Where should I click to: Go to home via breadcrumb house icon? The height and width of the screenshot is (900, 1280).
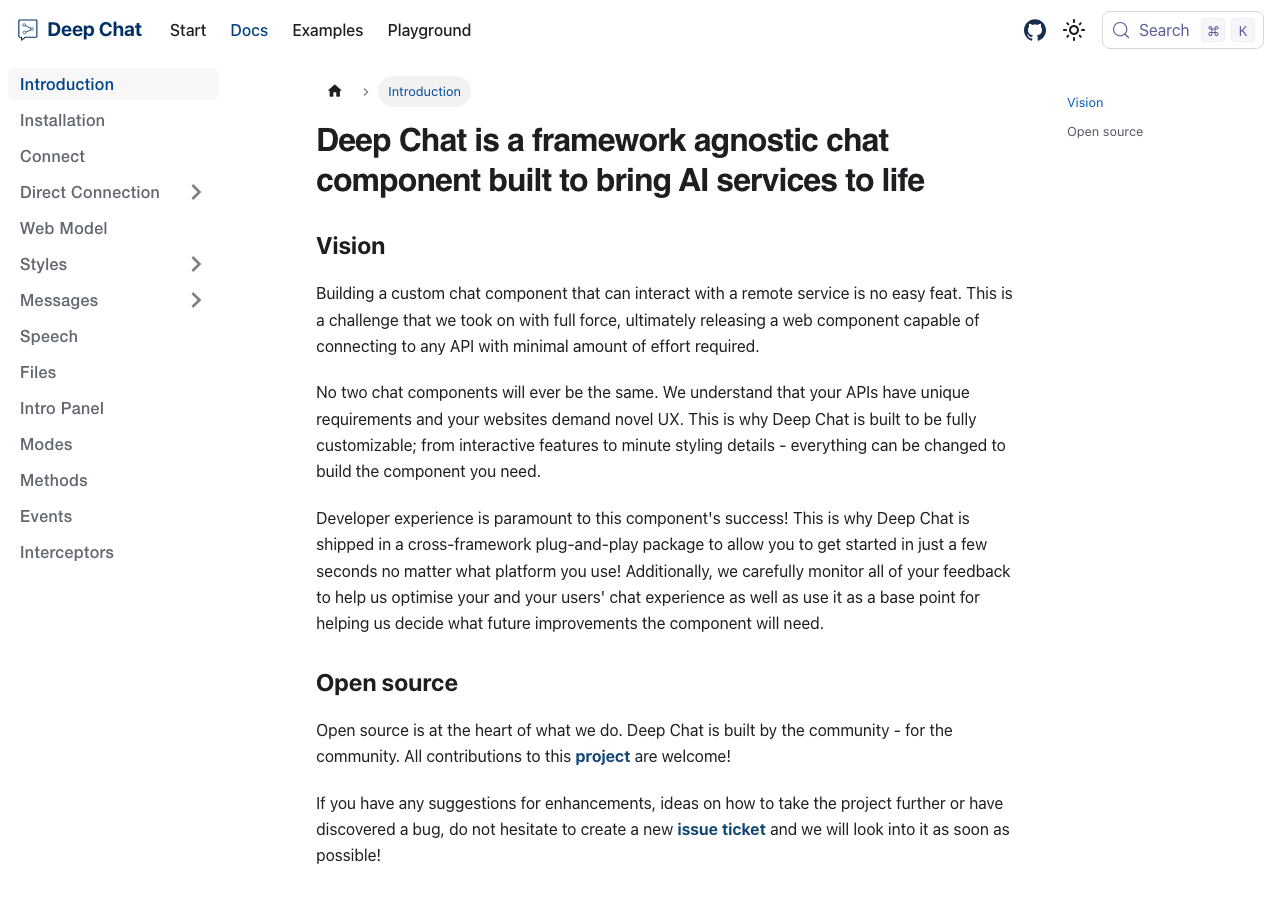tap(335, 91)
